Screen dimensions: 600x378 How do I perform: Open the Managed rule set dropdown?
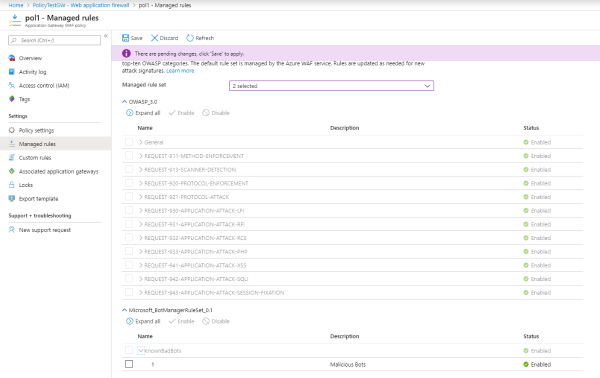[x=331, y=86]
